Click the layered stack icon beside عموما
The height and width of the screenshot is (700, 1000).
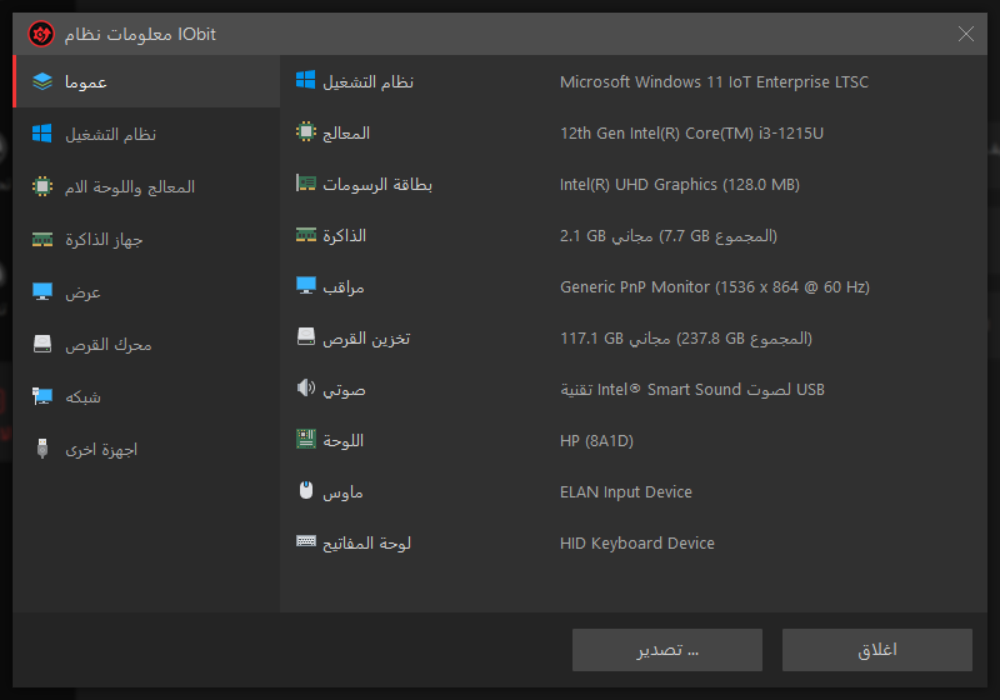point(43,82)
